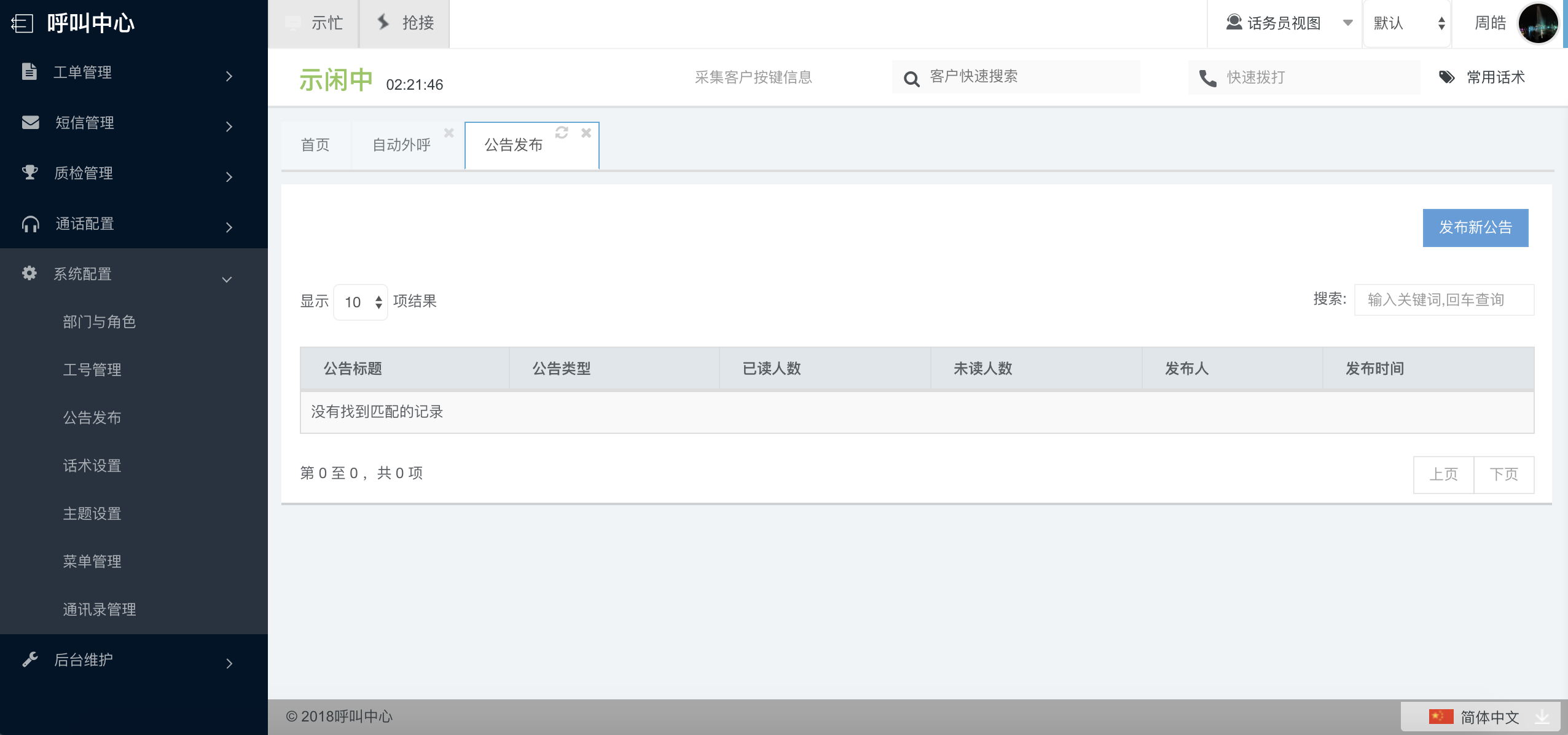This screenshot has height=735, width=1568.
Task: Open the 话务员视图 dropdown
Action: point(1284,23)
